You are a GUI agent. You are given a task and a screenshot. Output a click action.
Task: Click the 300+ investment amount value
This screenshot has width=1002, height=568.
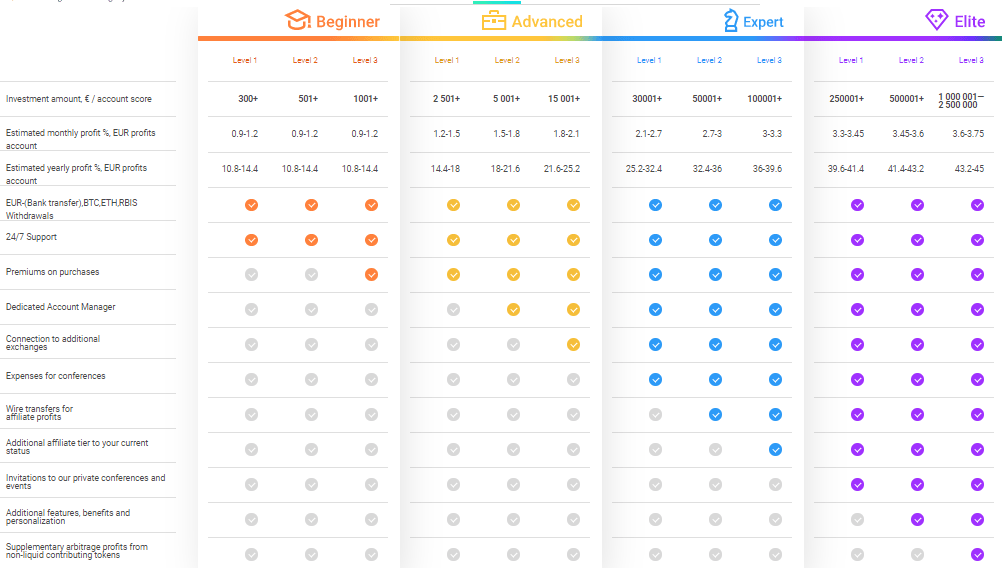click(250, 99)
